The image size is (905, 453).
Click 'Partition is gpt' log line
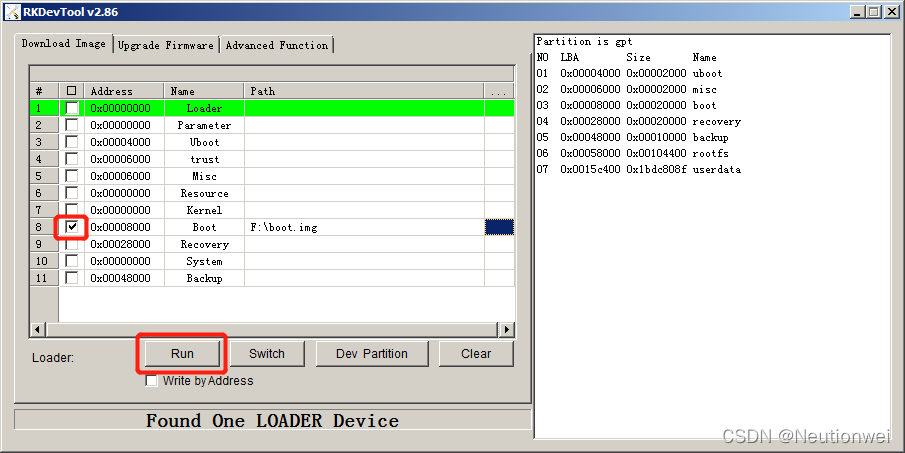coord(584,42)
